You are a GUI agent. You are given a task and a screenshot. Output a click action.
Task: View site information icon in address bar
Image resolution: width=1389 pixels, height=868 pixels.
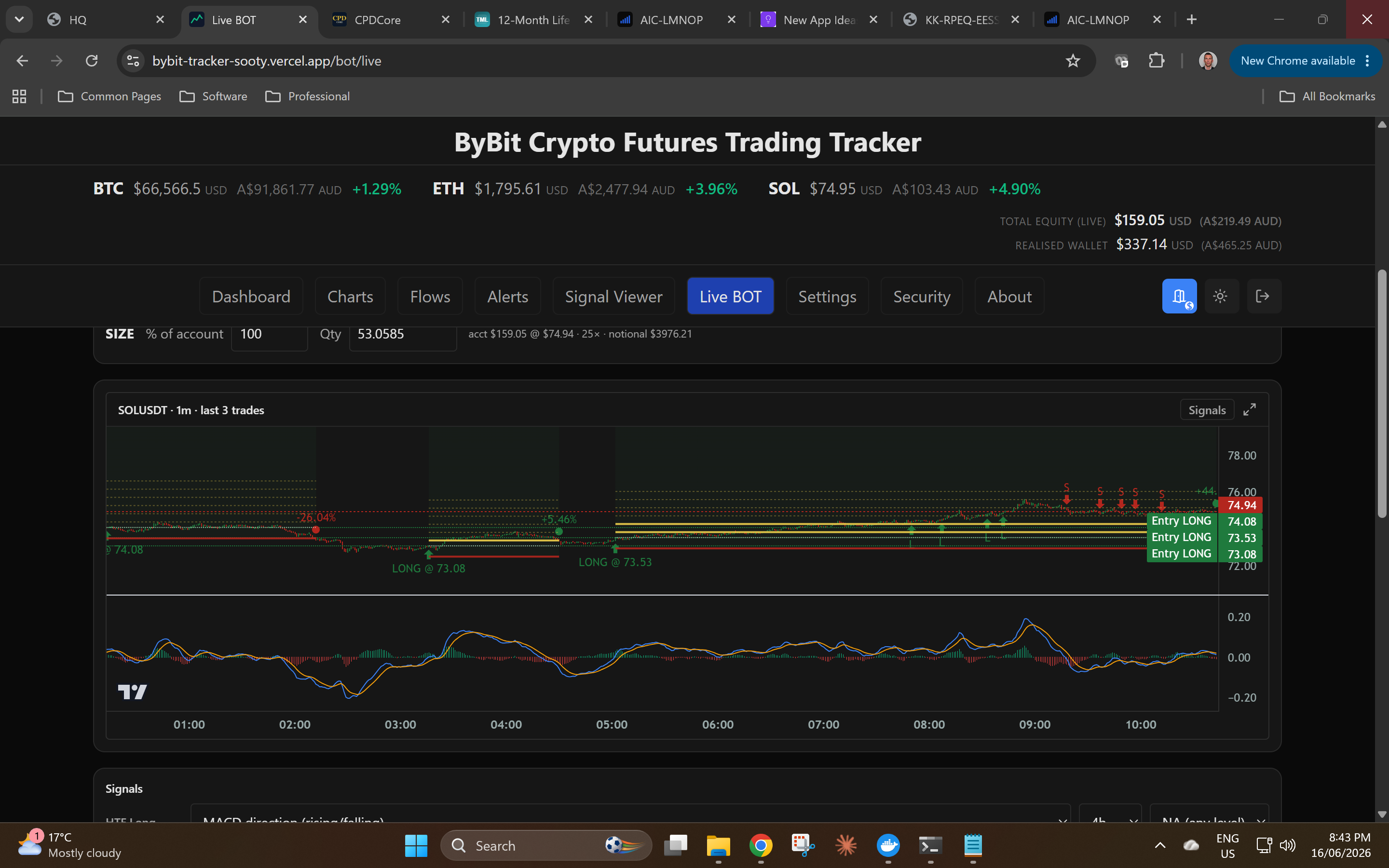pyautogui.click(x=133, y=61)
